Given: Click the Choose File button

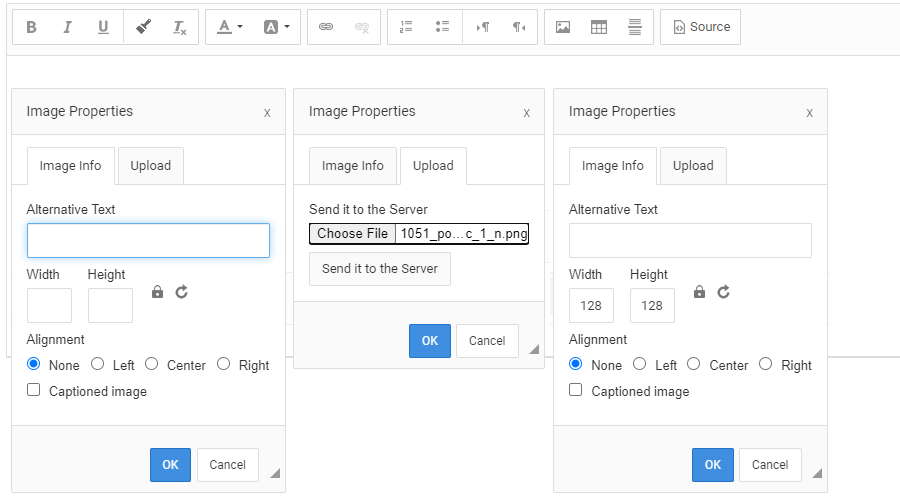Looking at the screenshot, I should (x=352, y=234).
